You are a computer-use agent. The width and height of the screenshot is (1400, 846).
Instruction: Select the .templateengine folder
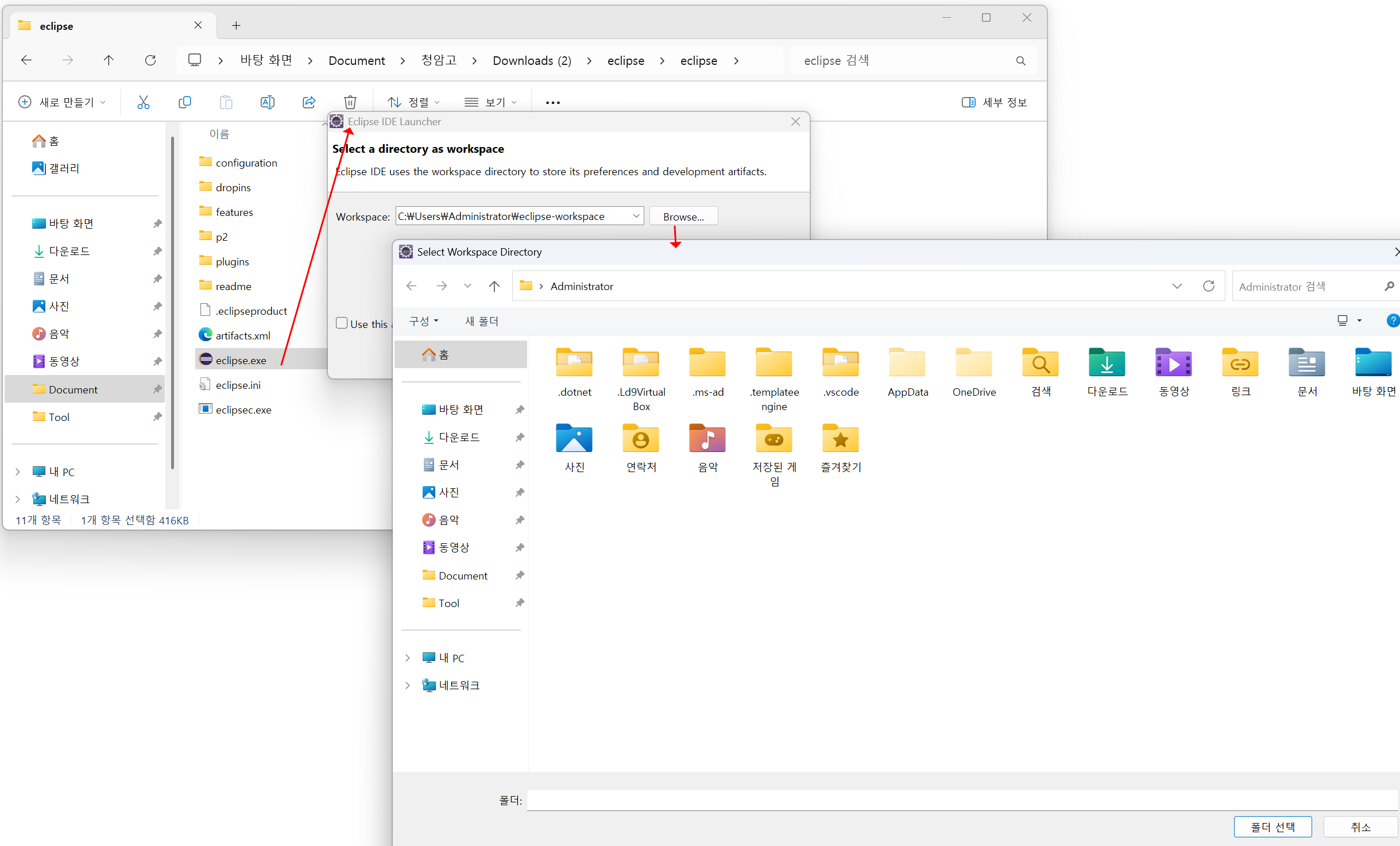pyautogui.click(x=774, y=379)
